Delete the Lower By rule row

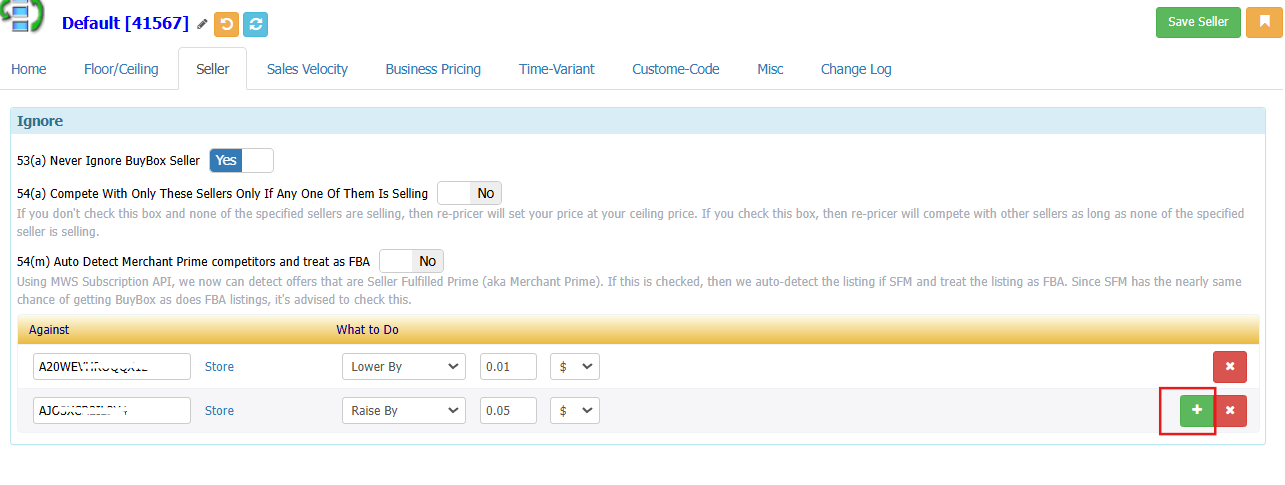(x=1229, y=367)
